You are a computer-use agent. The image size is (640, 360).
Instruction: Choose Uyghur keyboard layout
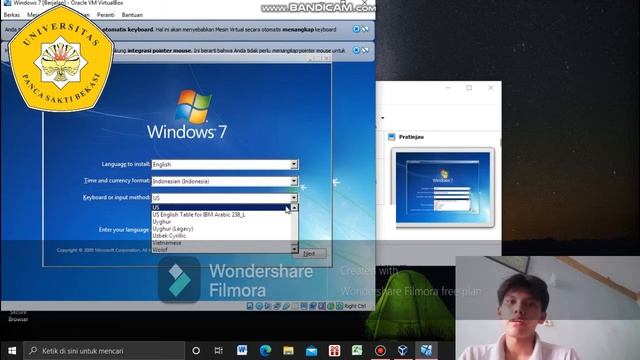point(221,222)
